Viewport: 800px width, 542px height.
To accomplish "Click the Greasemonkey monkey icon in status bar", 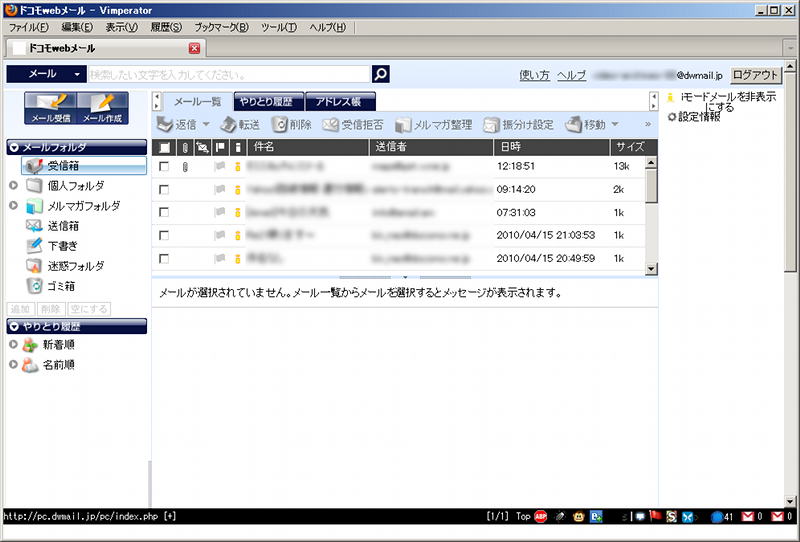I will [579, 516].
